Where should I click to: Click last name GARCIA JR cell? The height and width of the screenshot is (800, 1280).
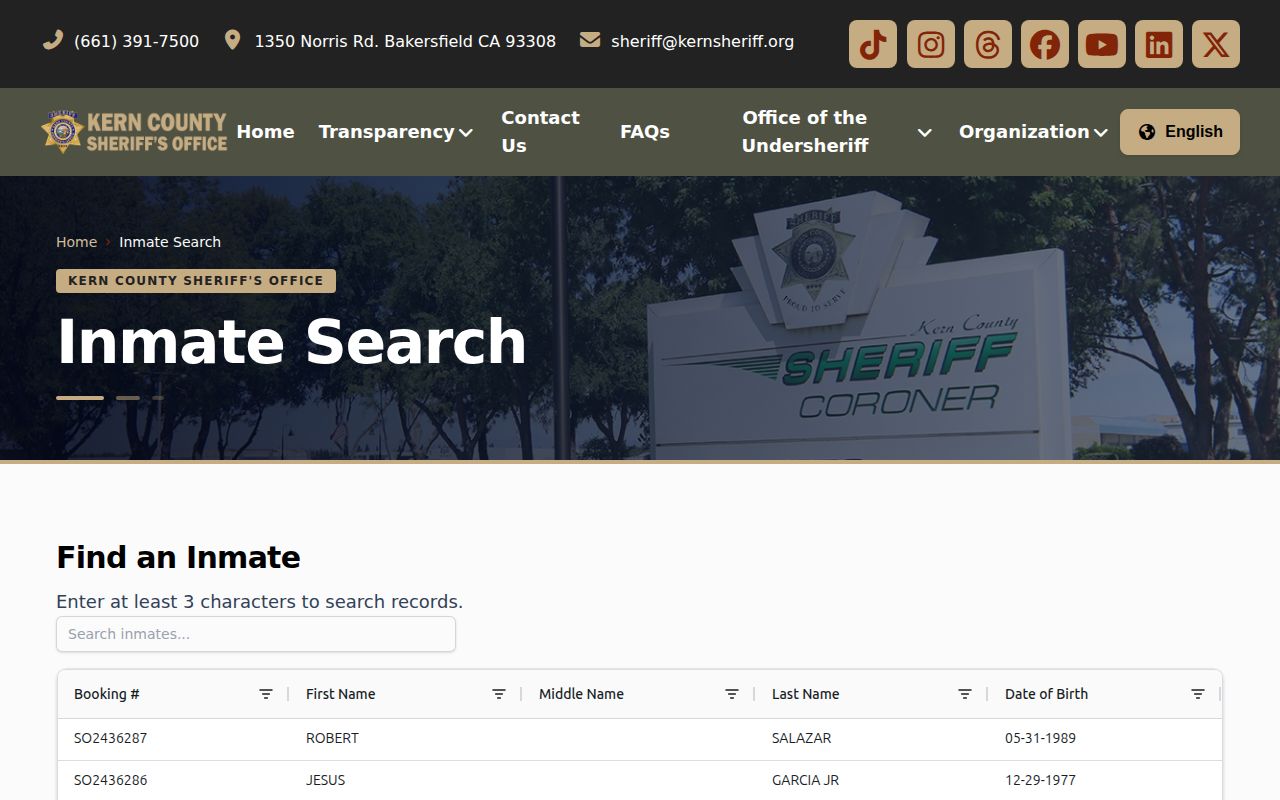[x=805, y=780]
